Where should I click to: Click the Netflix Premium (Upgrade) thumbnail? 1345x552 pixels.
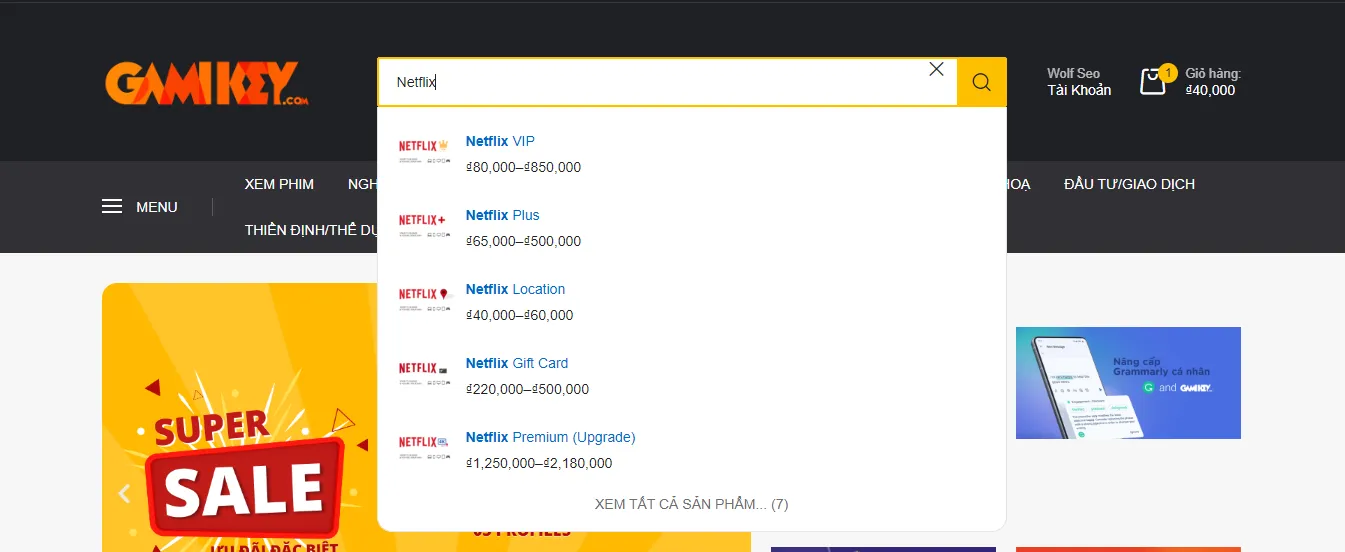point(424,449)
